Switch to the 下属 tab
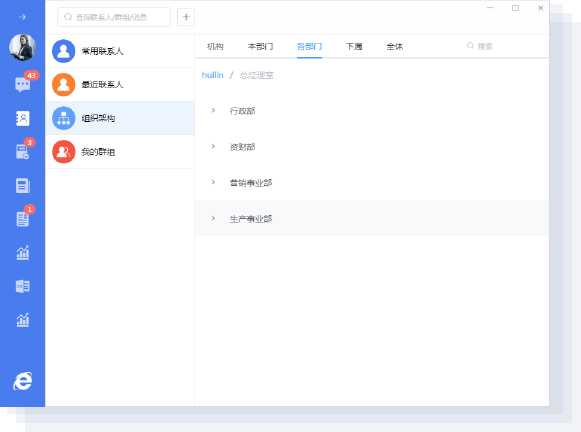Viewport: 581px width, 432px height. tap(354, 47)
